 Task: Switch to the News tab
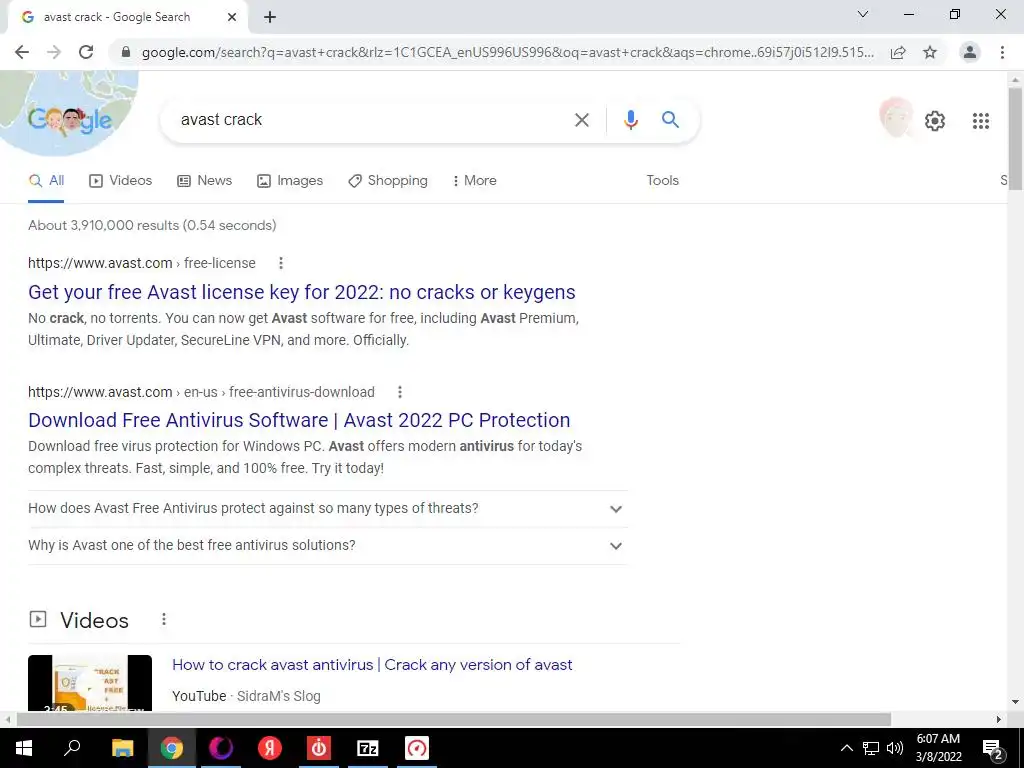point(204,181)
